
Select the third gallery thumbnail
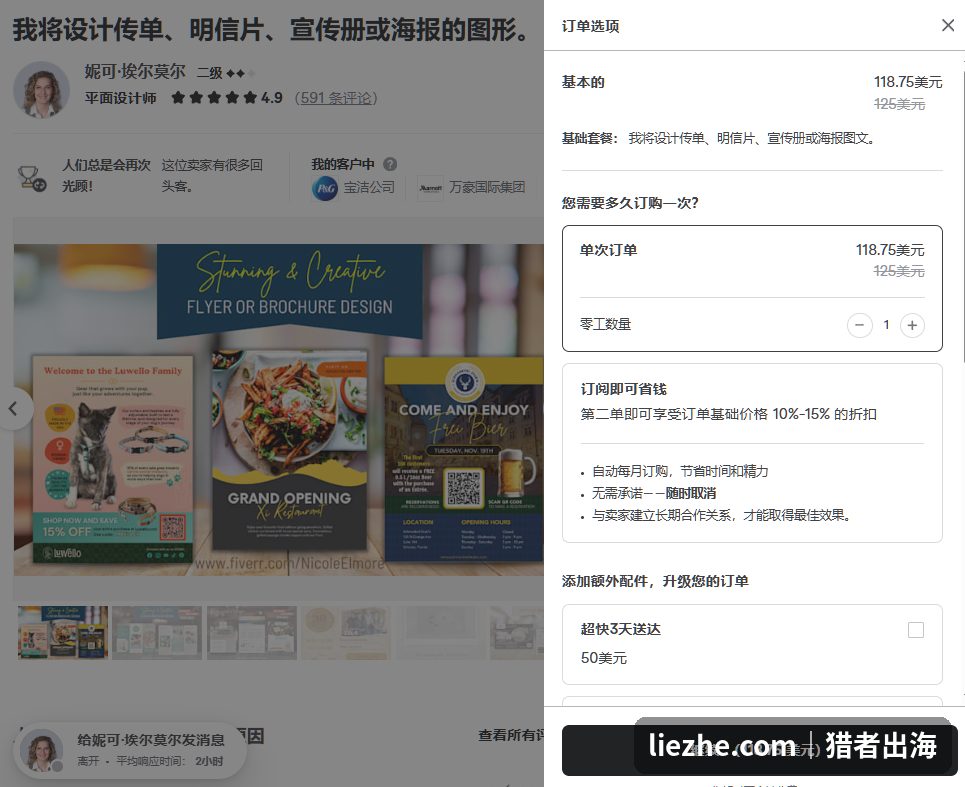pos(252,633)
